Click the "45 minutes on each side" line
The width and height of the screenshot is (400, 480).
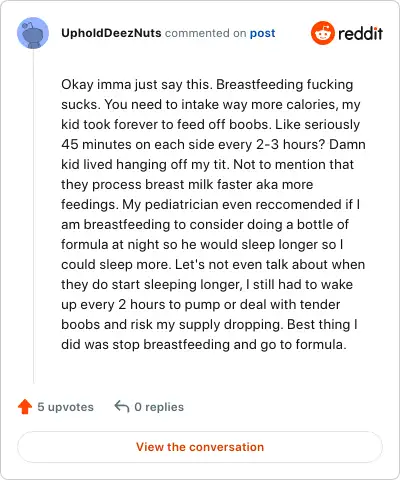(213, 145)
